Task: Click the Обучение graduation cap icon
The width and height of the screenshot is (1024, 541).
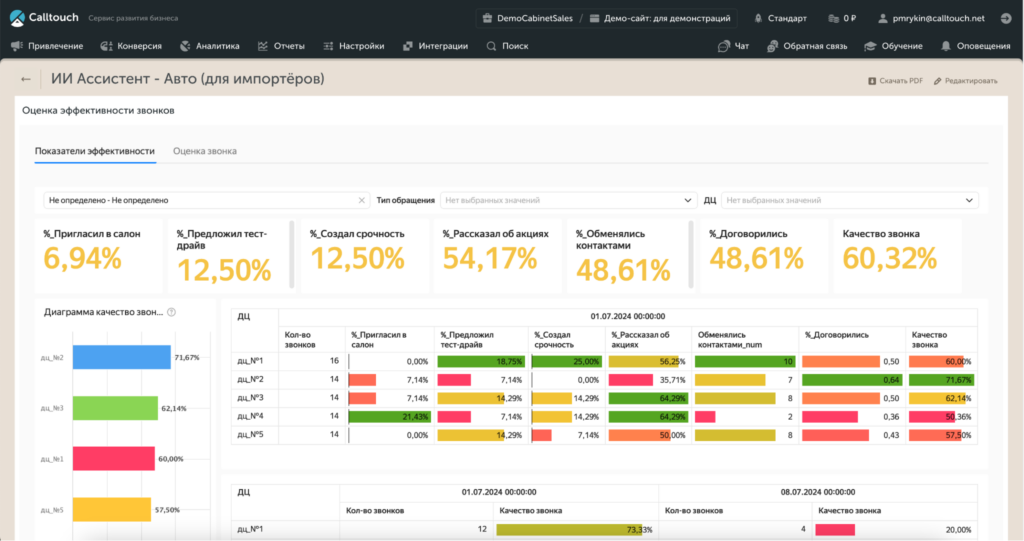Action: click(871, 46)
